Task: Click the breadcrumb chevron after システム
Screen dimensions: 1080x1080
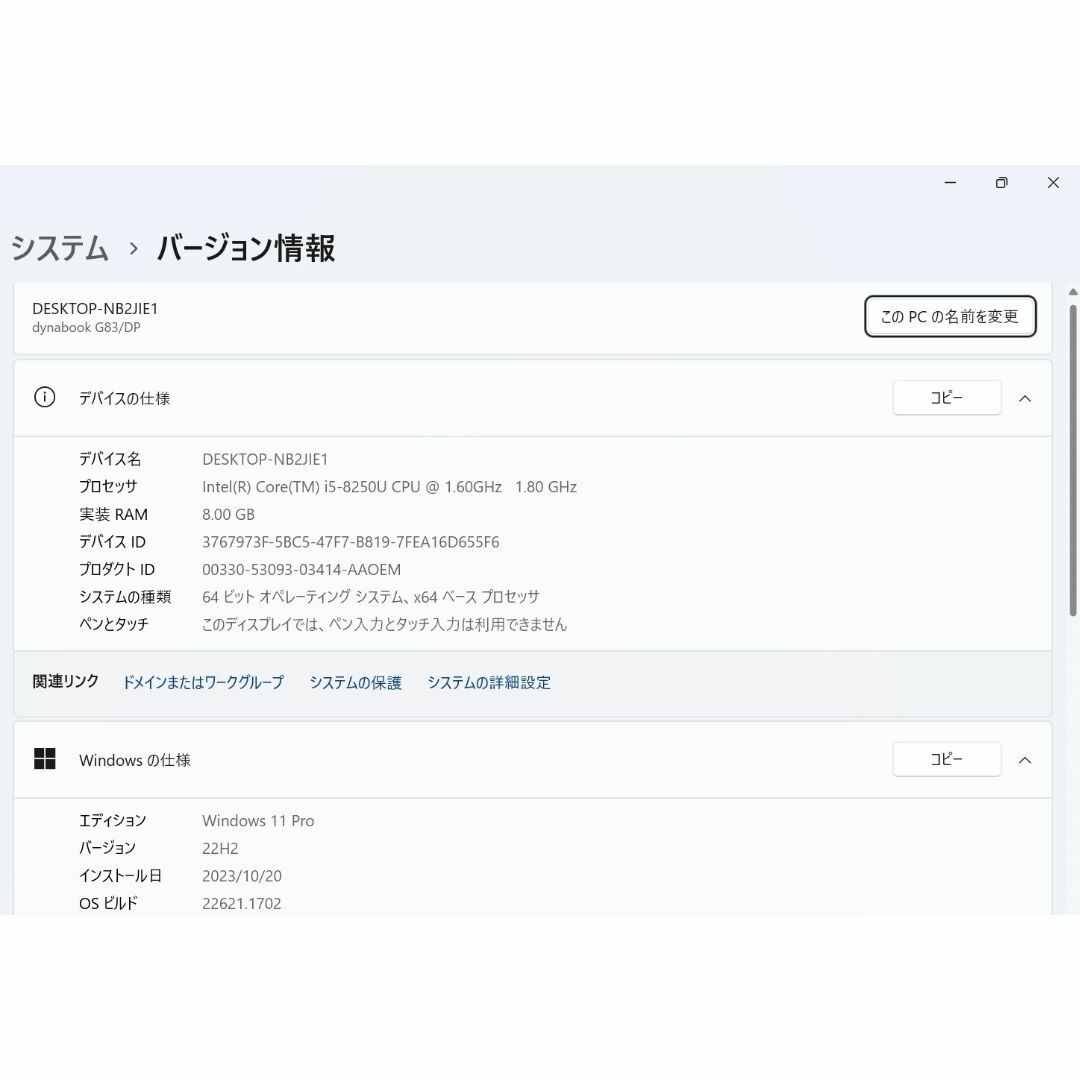Action: [x=134, y=249]
